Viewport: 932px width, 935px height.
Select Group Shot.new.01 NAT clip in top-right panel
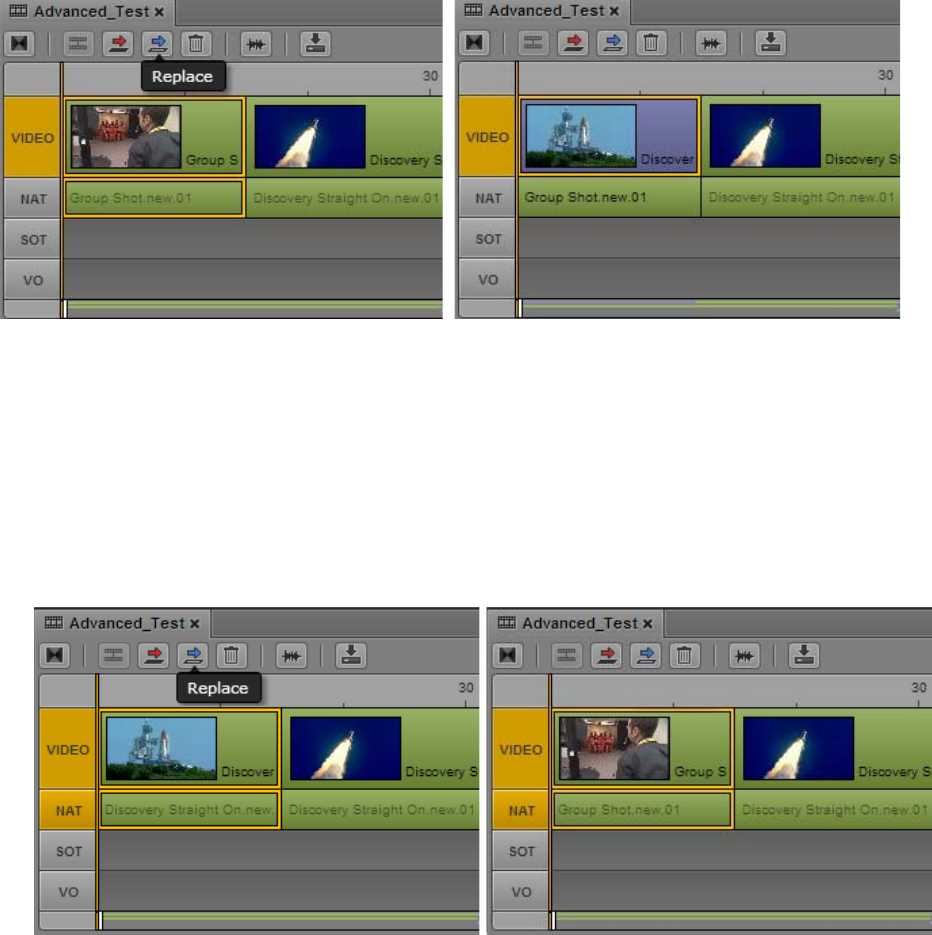[609, 197]
